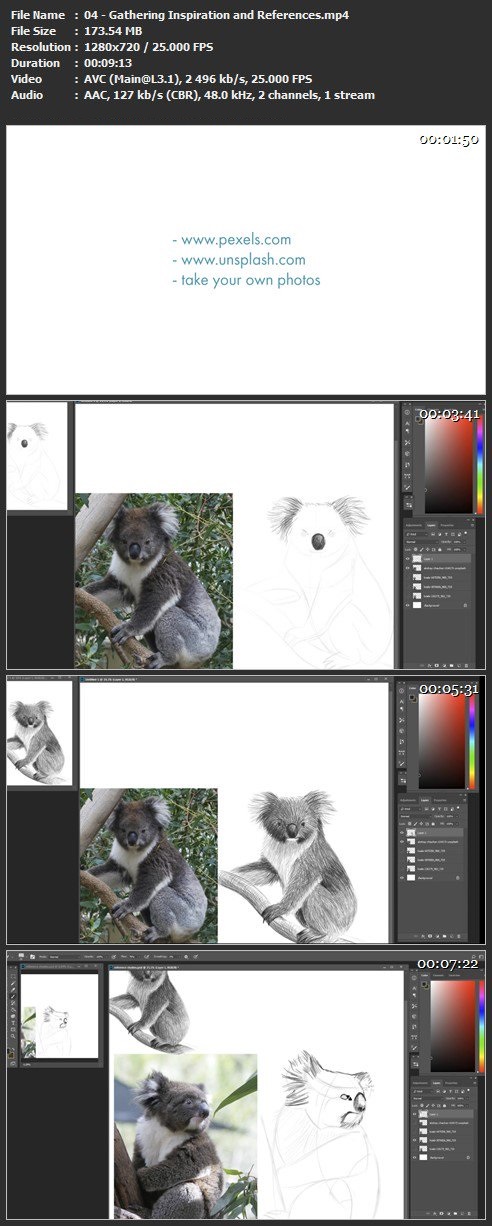The image size is (492, 1226).
Task: Click the sketch thumbnail panel in 00:03:41 frame
Action: tap(38, 457)
